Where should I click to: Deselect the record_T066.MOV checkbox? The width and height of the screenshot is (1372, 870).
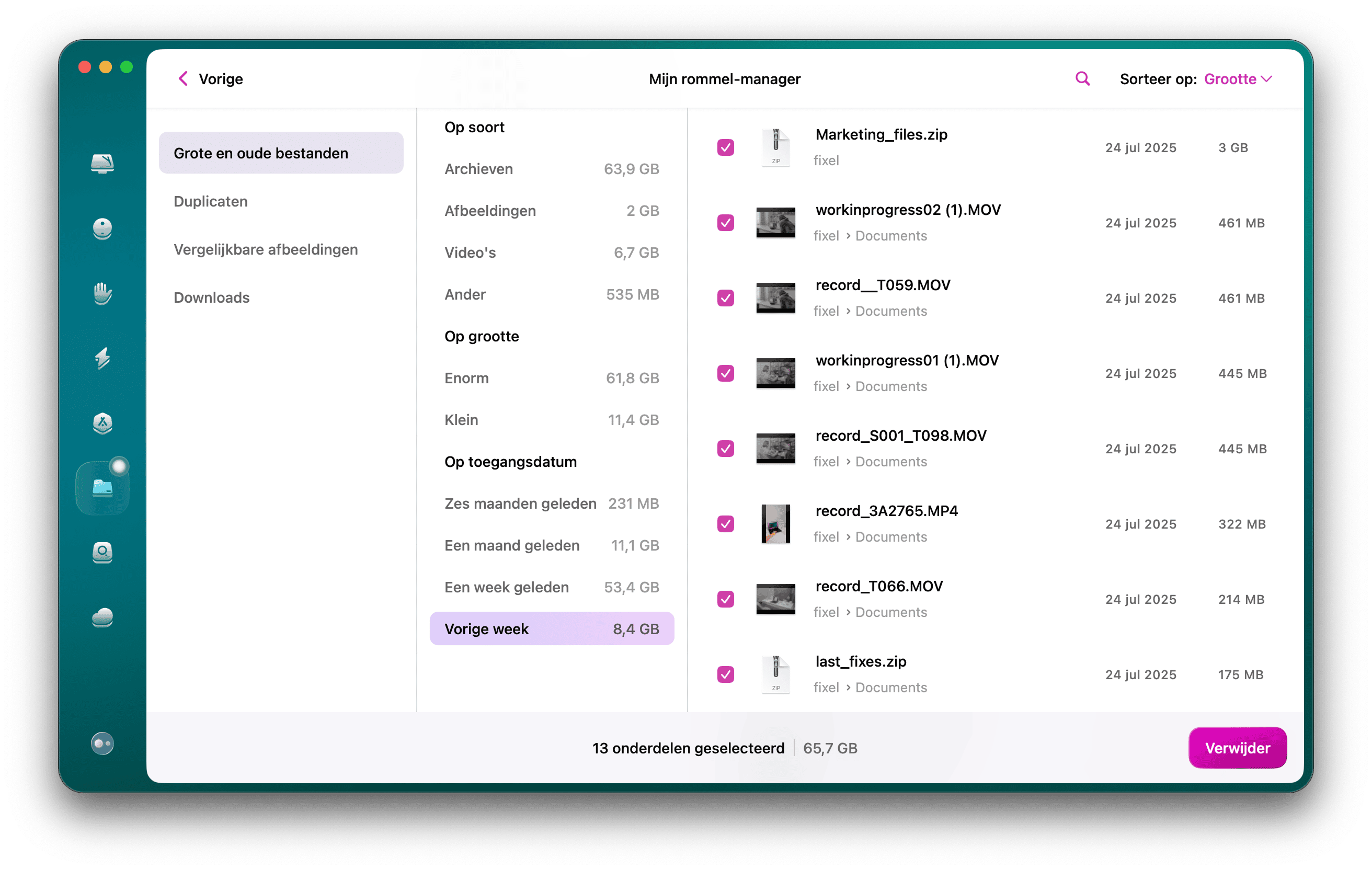click(x=725, y=599)
